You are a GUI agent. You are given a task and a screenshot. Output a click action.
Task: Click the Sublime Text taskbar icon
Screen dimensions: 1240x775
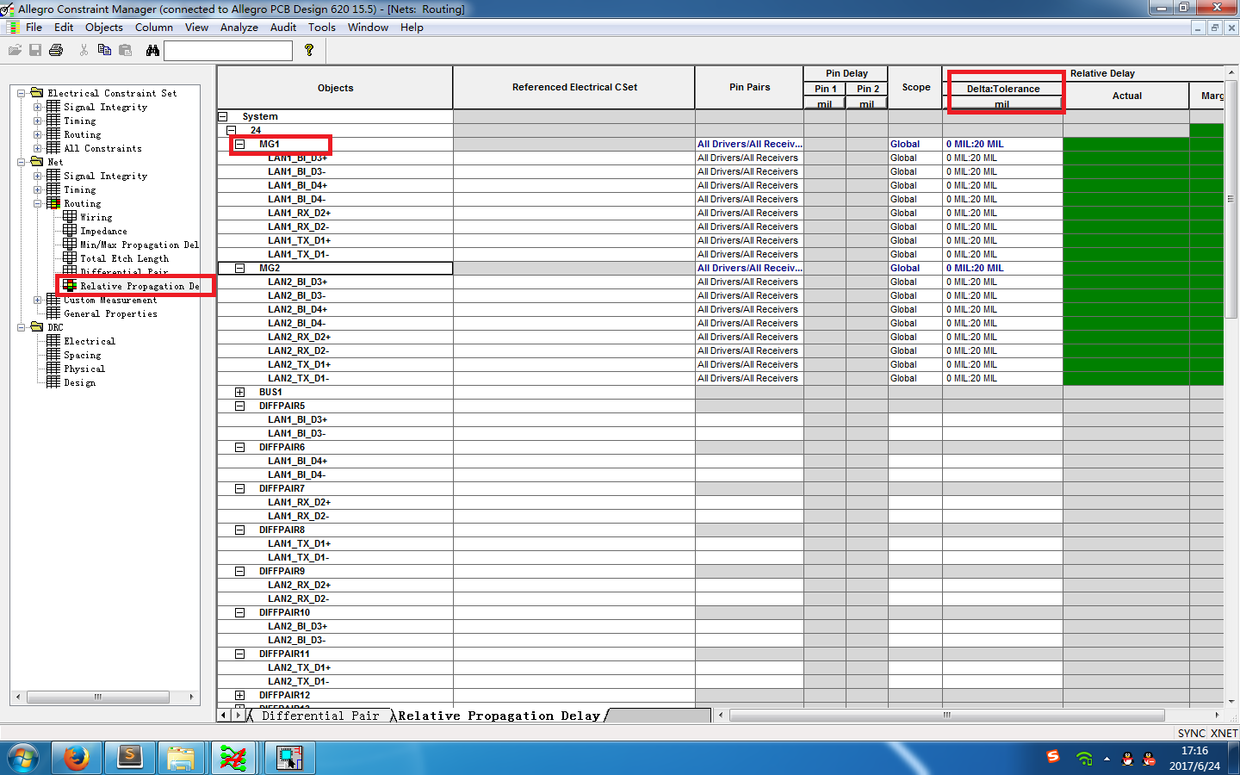pos(129,757)
